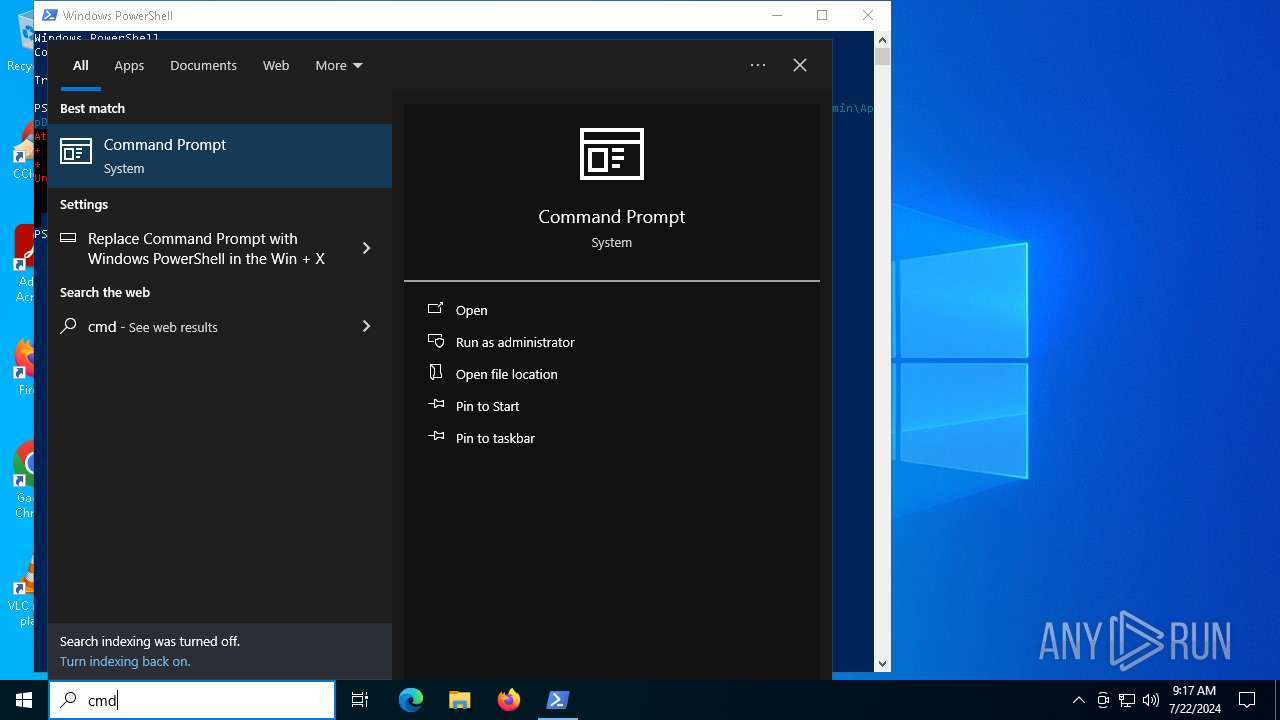Click the taskbar clock and date
The image size is (1280, 720).
1194,700
